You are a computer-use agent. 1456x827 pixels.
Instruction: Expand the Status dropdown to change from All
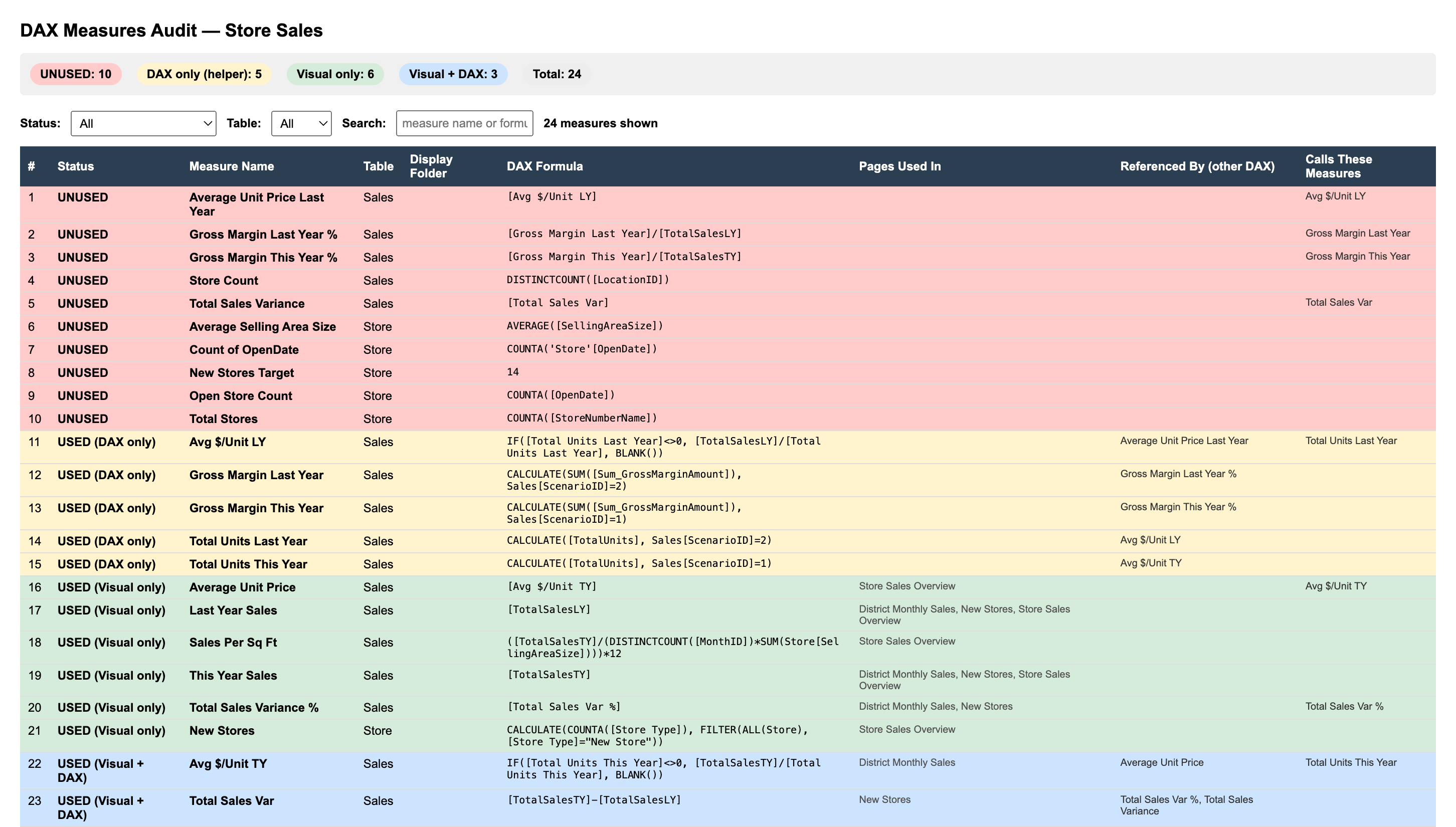click(143, 123)
